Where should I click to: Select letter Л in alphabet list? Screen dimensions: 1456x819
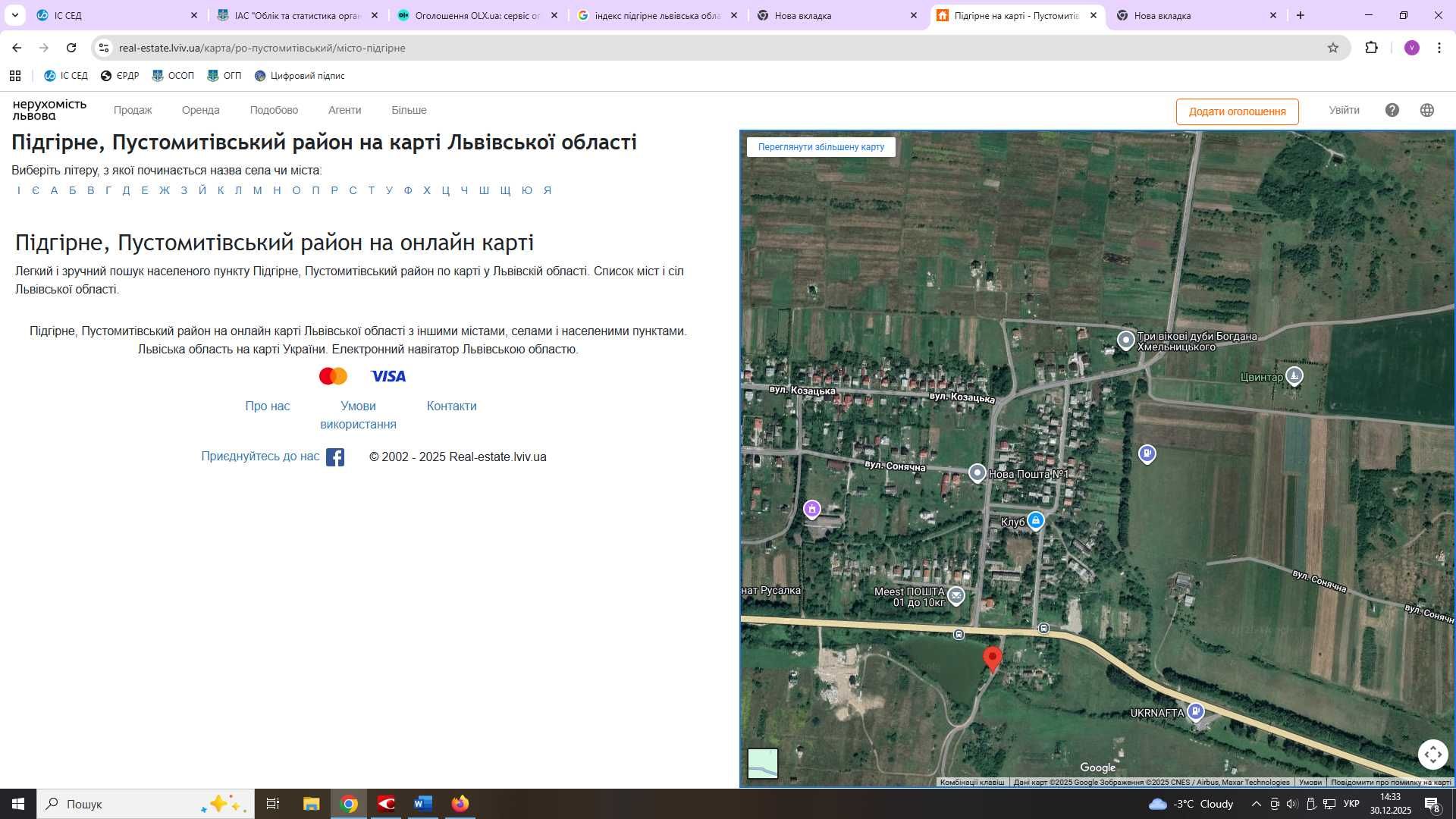[x=238, y=190]
